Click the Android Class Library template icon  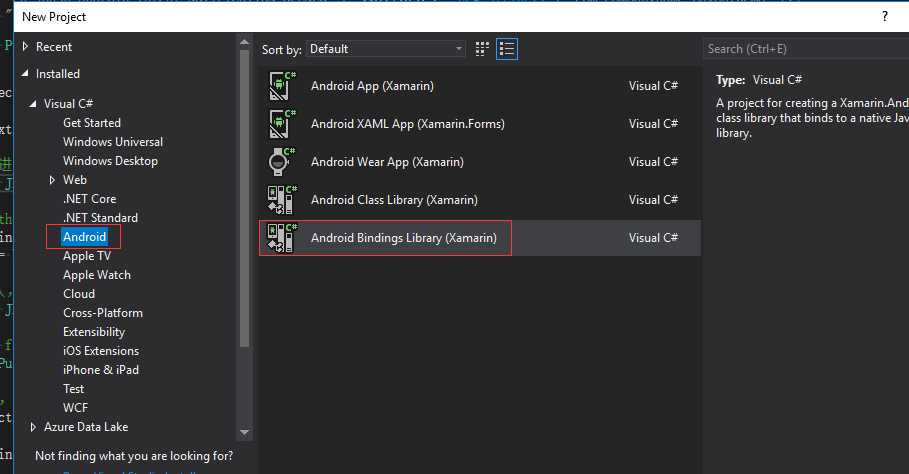[282, 200]
